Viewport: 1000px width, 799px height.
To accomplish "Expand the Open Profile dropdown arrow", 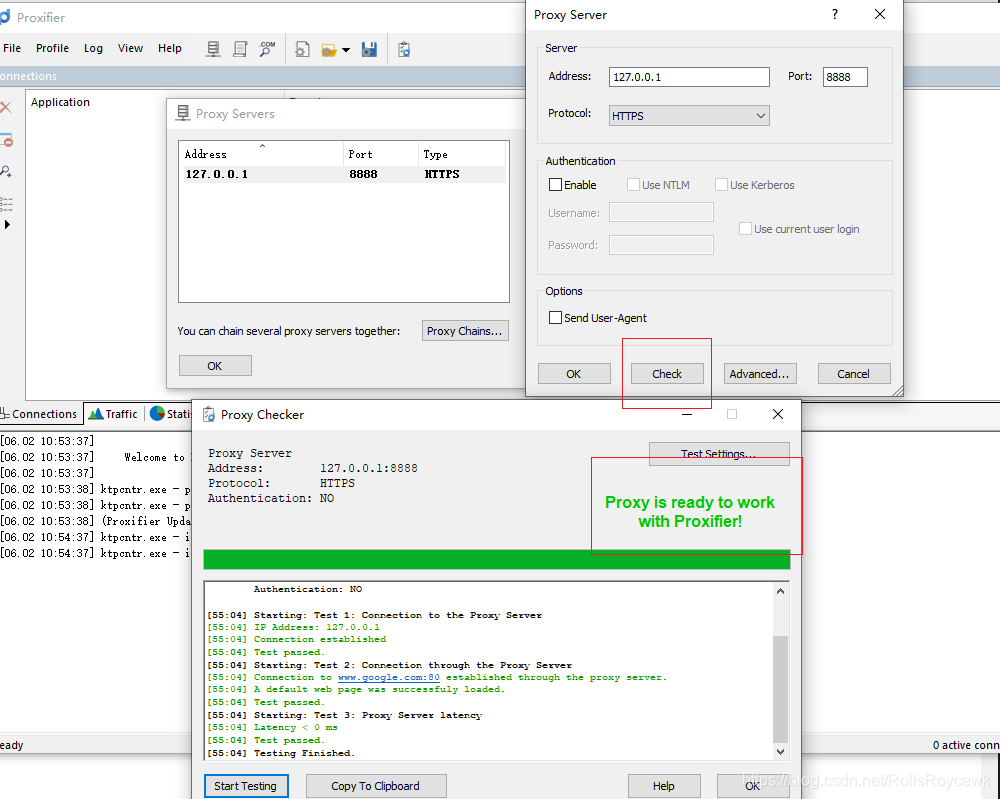I will (346, 50).
